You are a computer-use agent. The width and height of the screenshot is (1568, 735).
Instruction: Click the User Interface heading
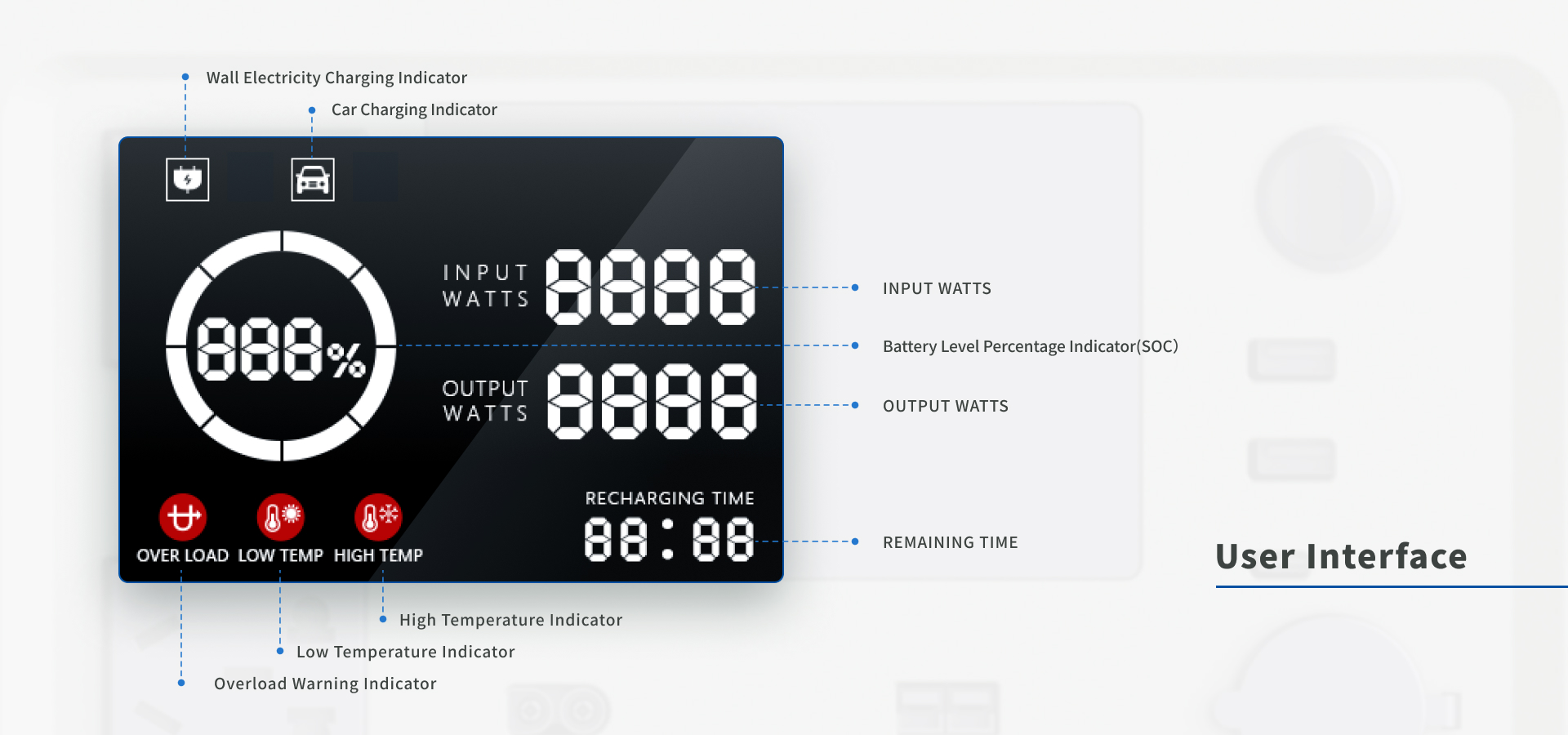pyautogui.click(x=1341, y=557)
